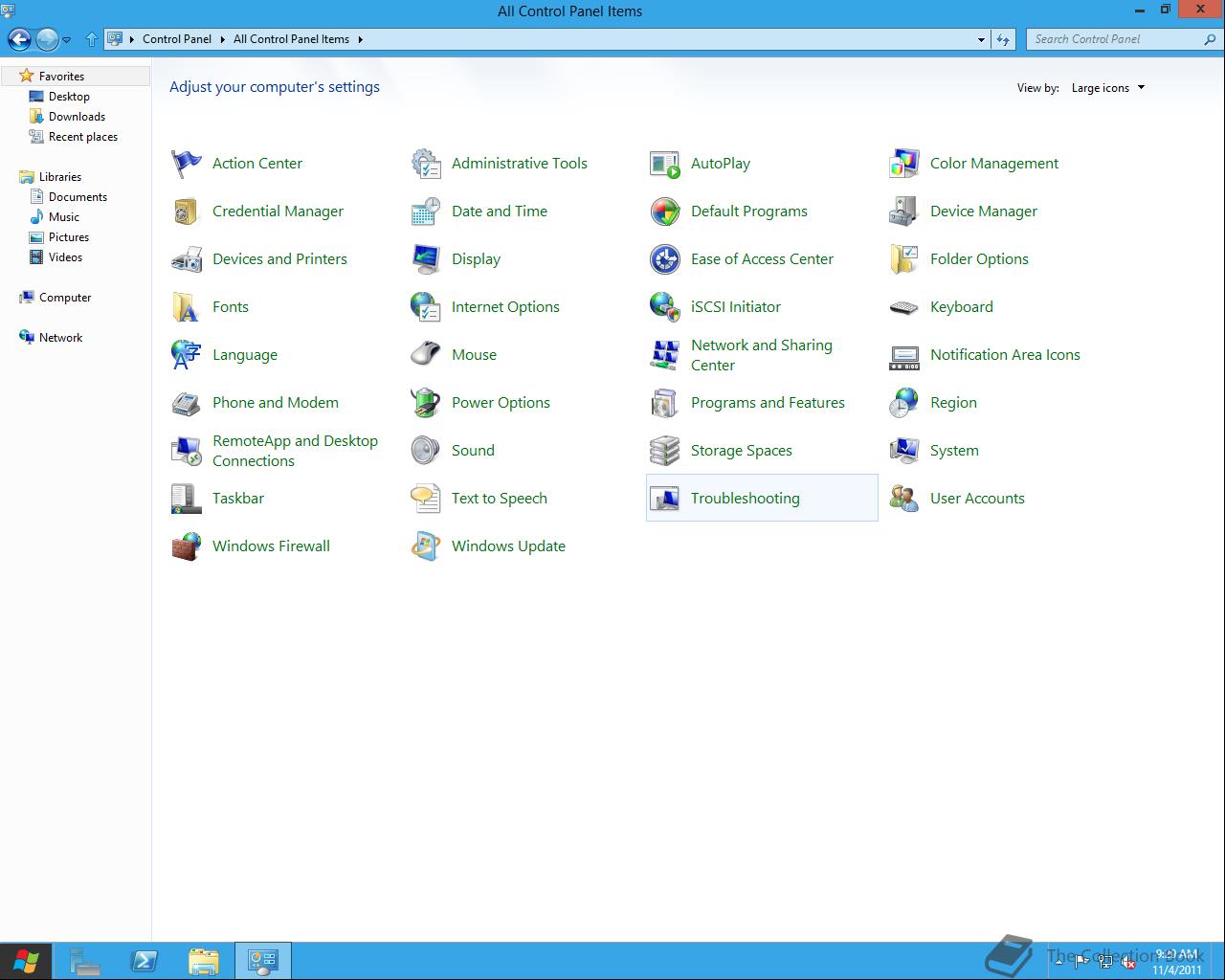The image size is (1225, 980).
Task: Open the Devices and Printers icon
Action: (x=186, y=259)
